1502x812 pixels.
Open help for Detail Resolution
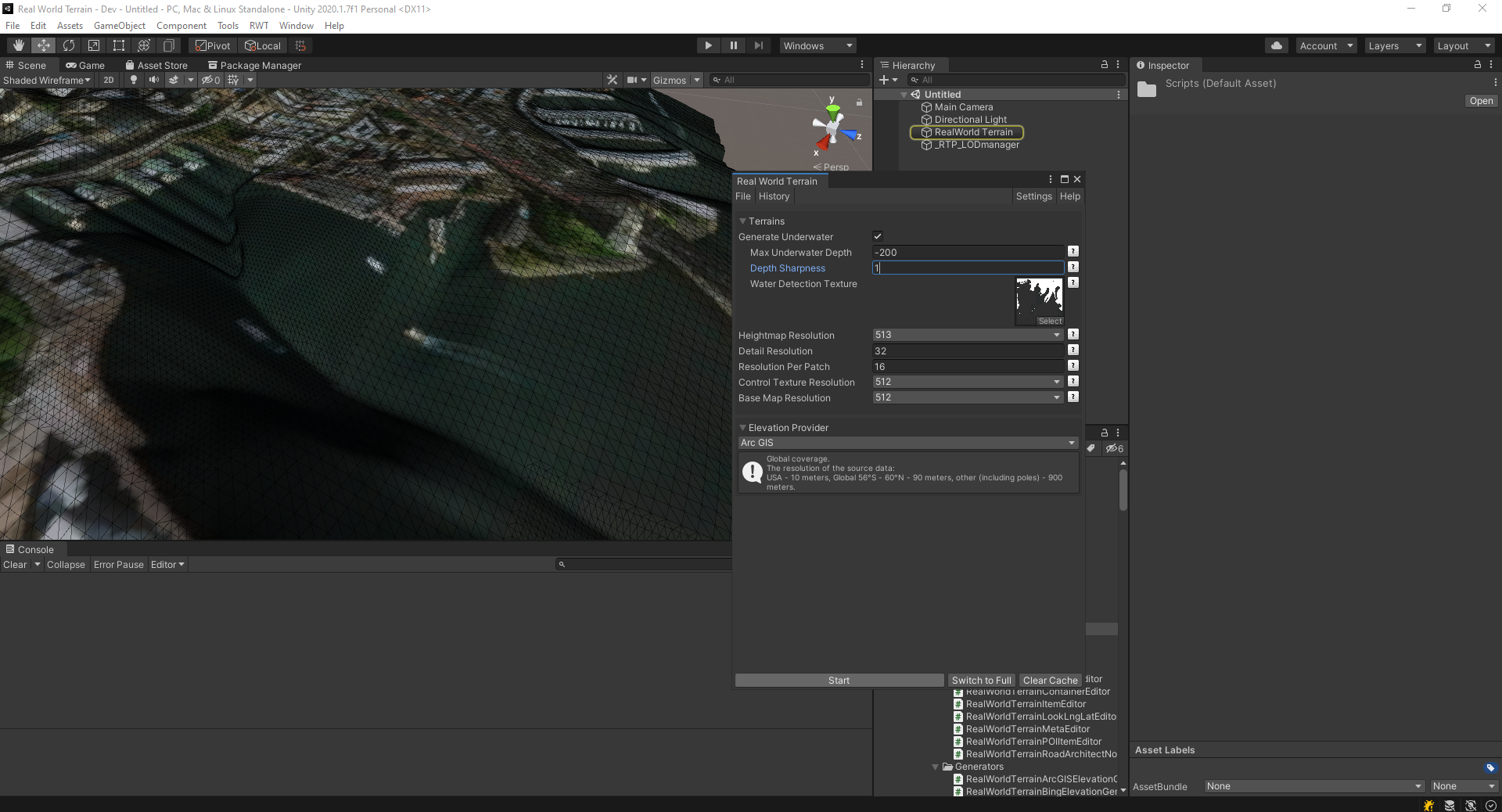pos(1073,350)
